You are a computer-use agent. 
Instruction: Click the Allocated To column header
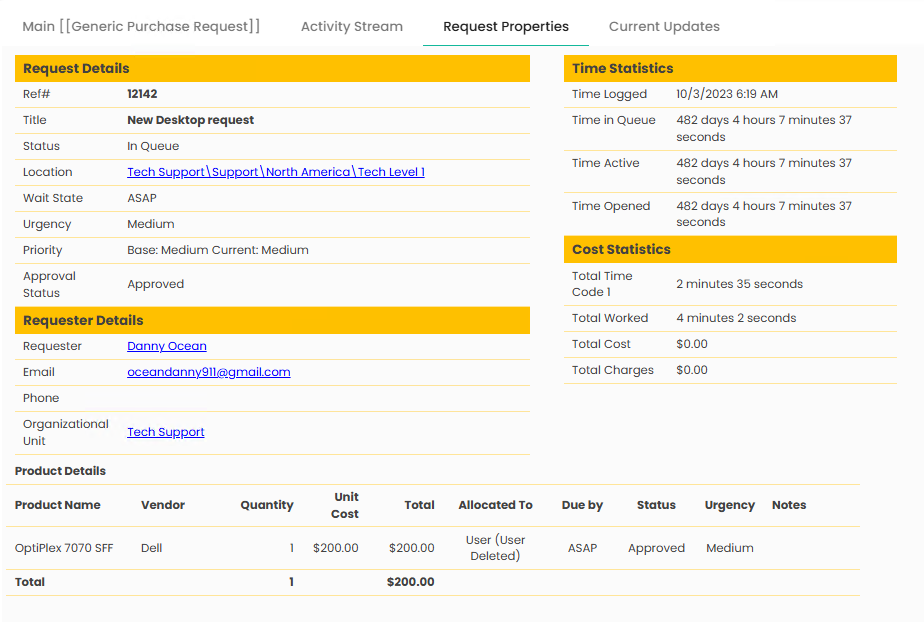pos(495,505)
